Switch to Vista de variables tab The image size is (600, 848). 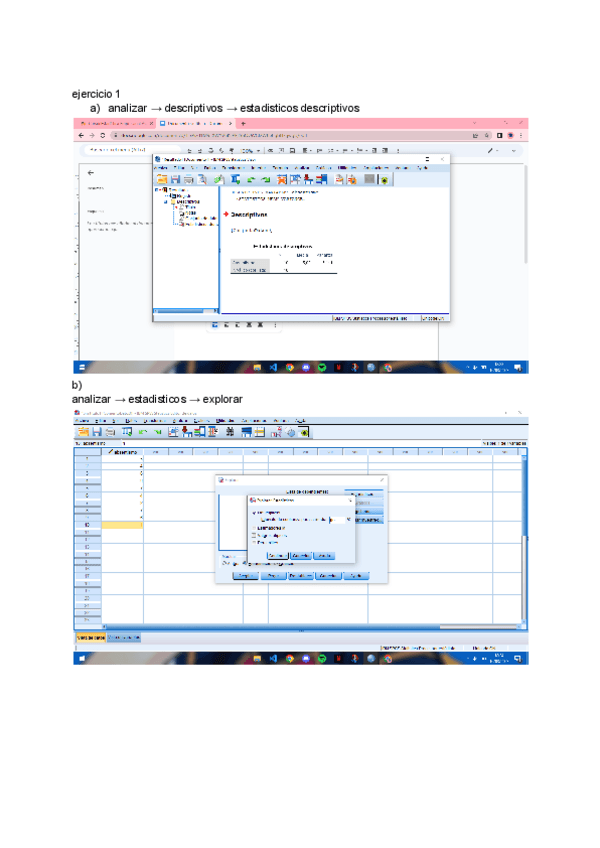tap(124, 638)
